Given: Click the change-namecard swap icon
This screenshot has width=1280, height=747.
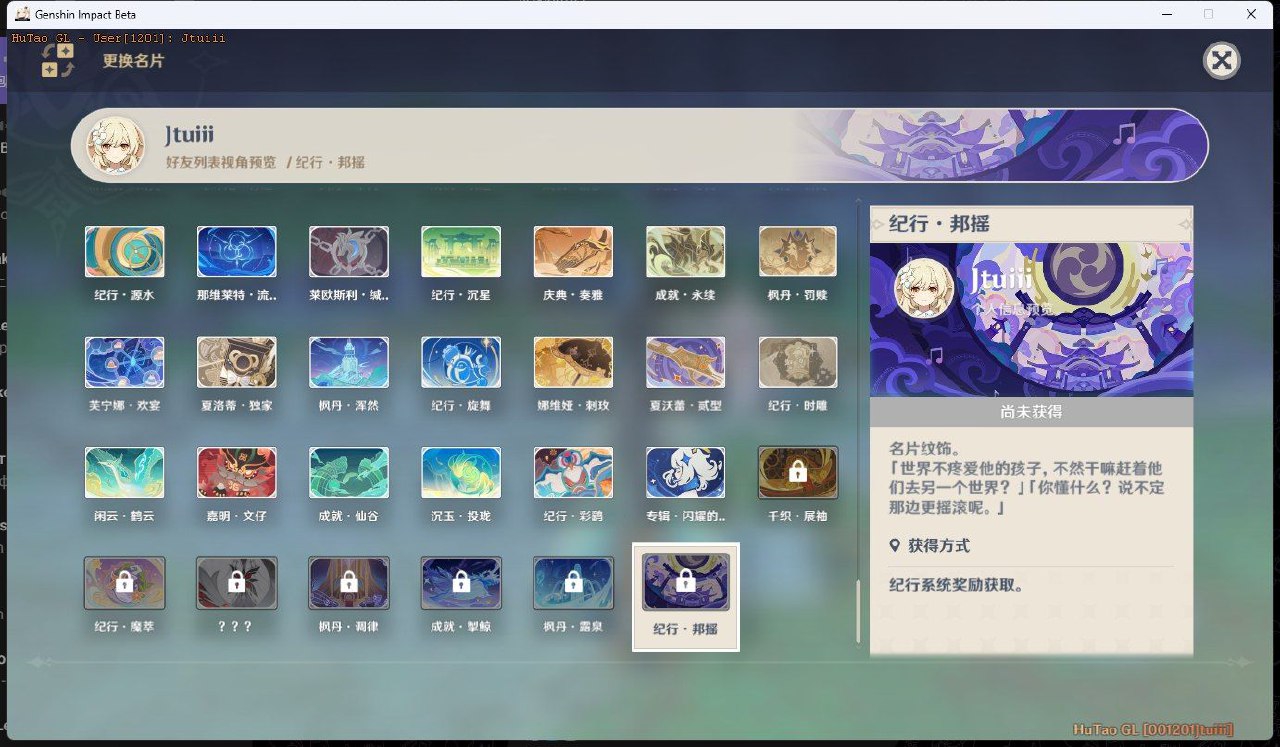Looking at the screenshot, I should [57, 60].
